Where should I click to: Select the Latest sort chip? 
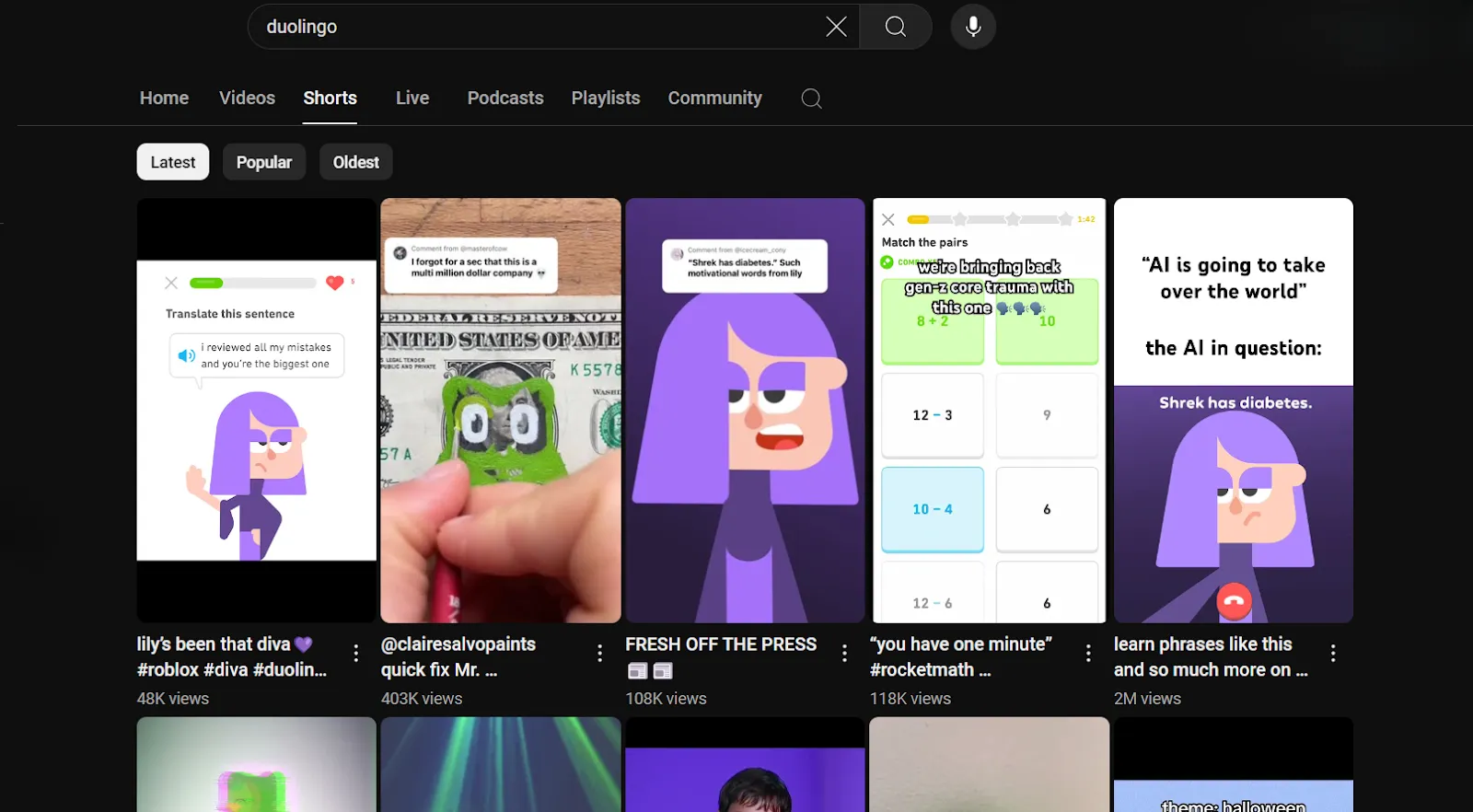173,162
